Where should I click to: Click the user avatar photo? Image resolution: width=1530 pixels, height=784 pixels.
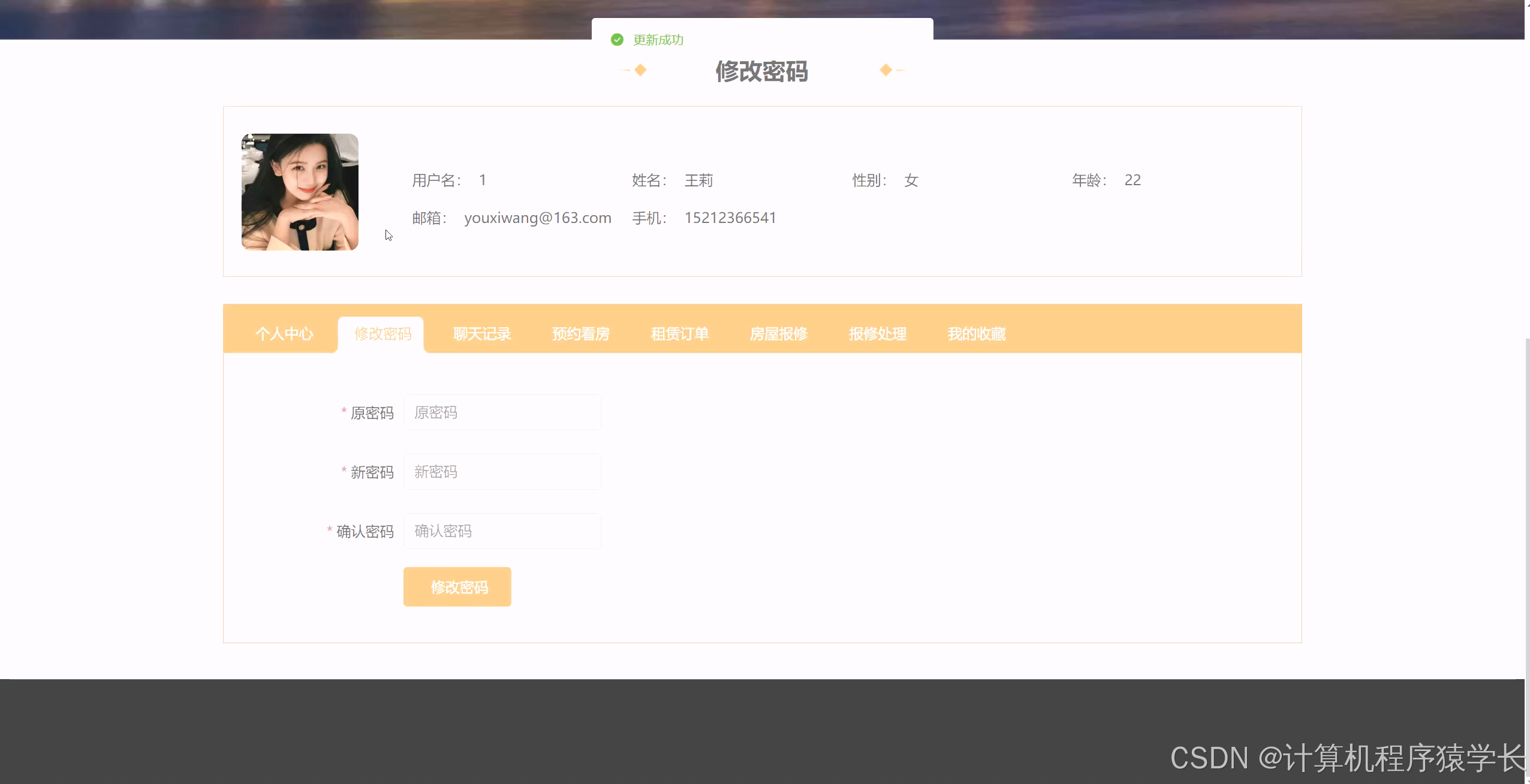300,192
